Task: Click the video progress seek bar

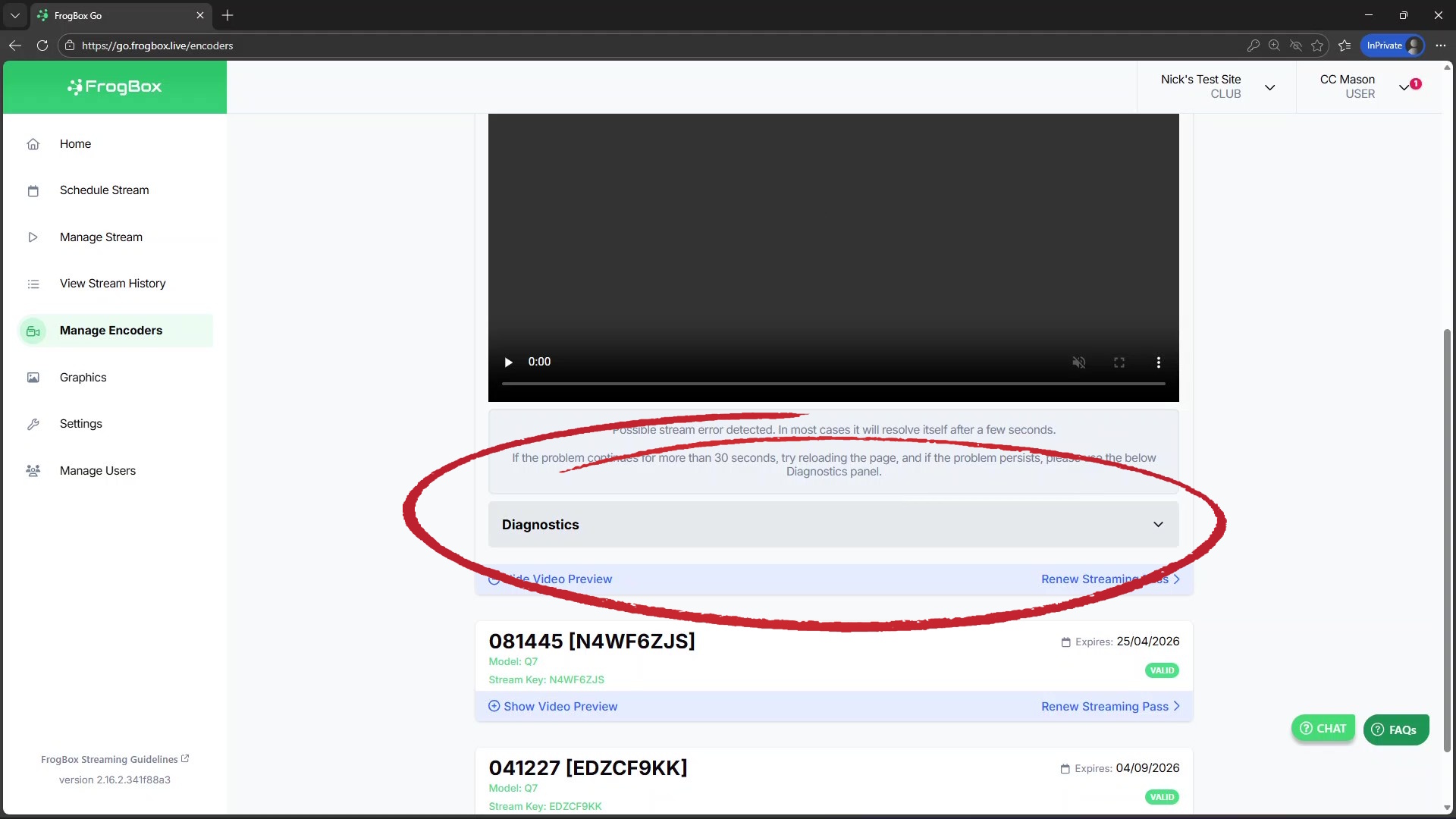Action: (x=833, y=384)
